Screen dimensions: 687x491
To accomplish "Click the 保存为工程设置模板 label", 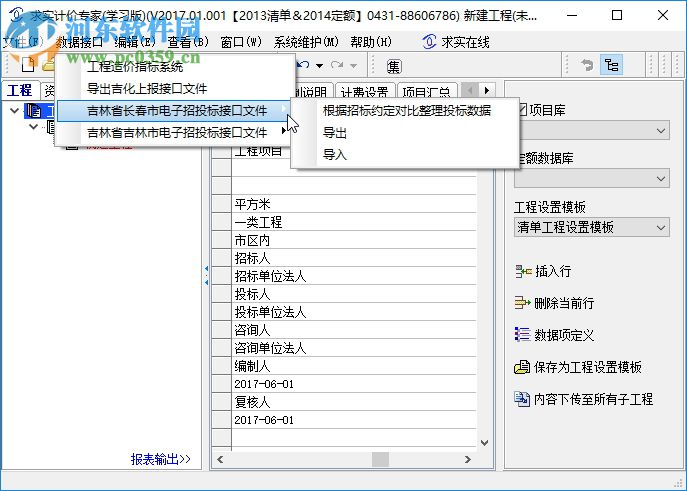I will (588, 367).
